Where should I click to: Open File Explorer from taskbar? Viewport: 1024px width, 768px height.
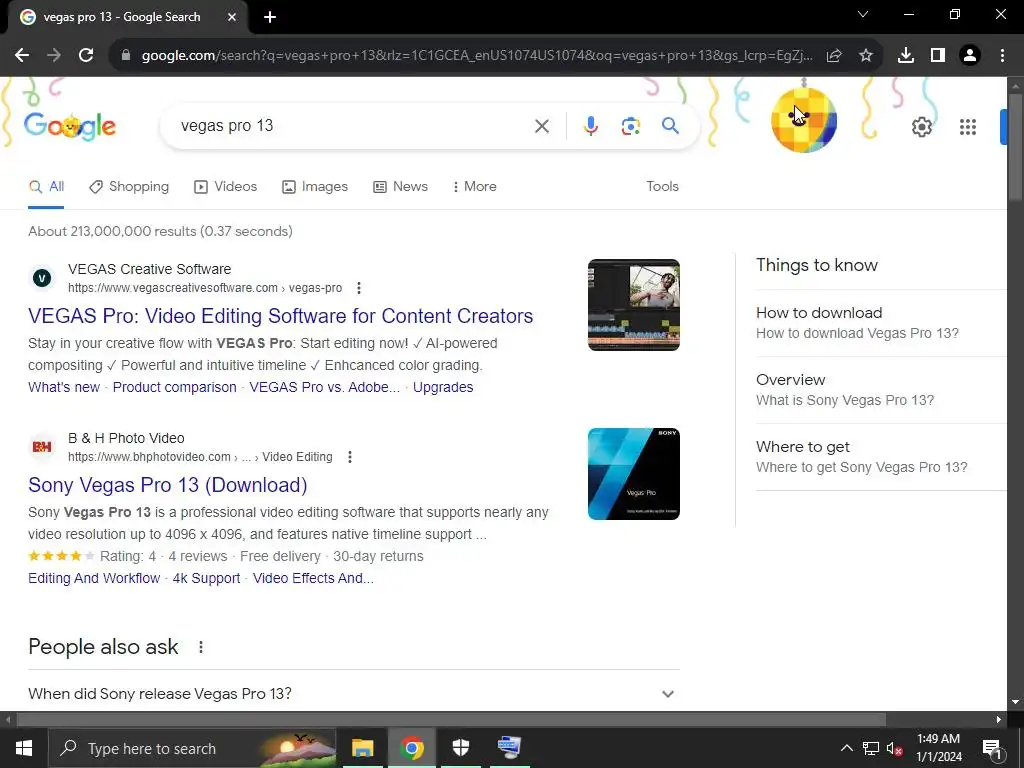(362, 748)
